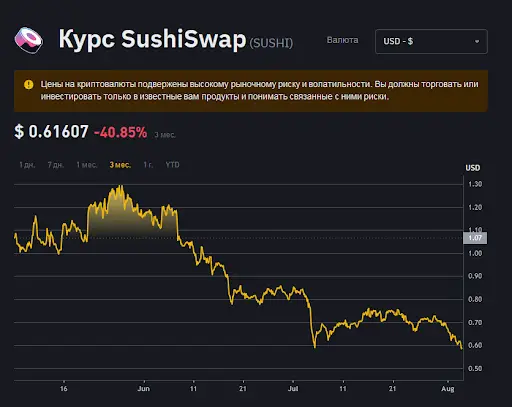The height and width of the screenshot is (407, 512).
Task: Select the 1 мес. time range
Action: pos(87,165)
